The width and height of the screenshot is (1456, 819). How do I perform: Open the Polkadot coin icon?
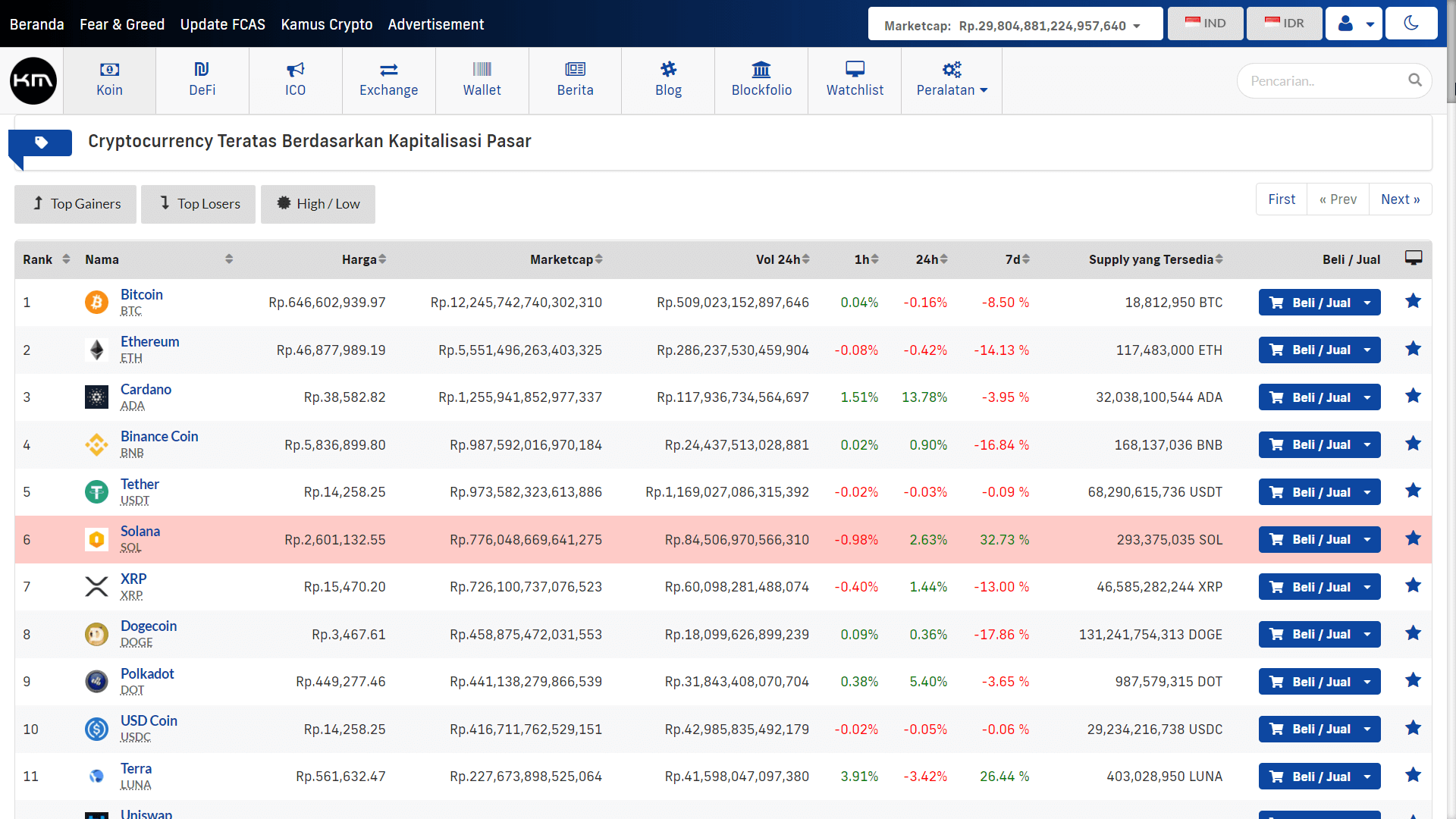tap(96, 682)
